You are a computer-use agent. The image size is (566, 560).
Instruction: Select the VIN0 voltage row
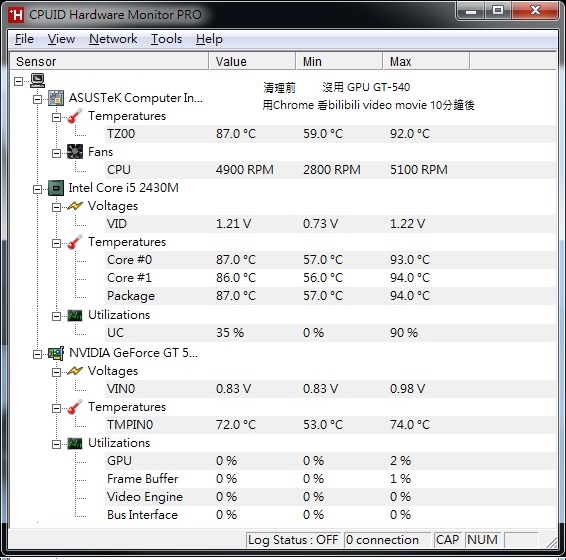(x=330, y=389)
